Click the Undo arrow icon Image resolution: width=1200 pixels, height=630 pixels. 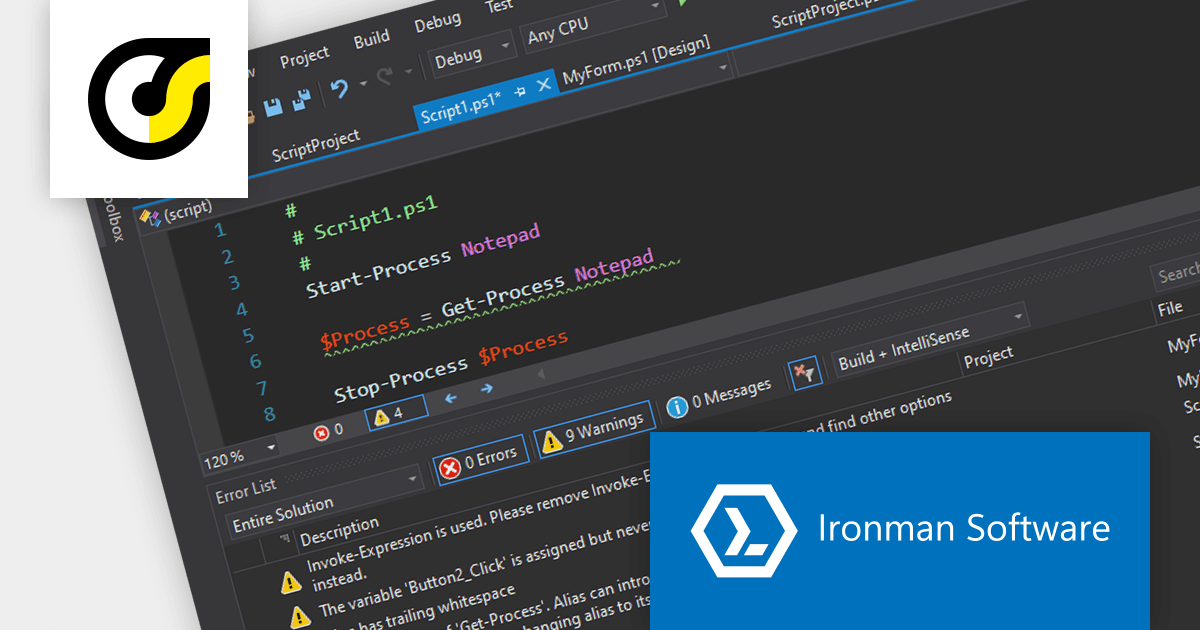pyautogui.click(x=341, y=88)
